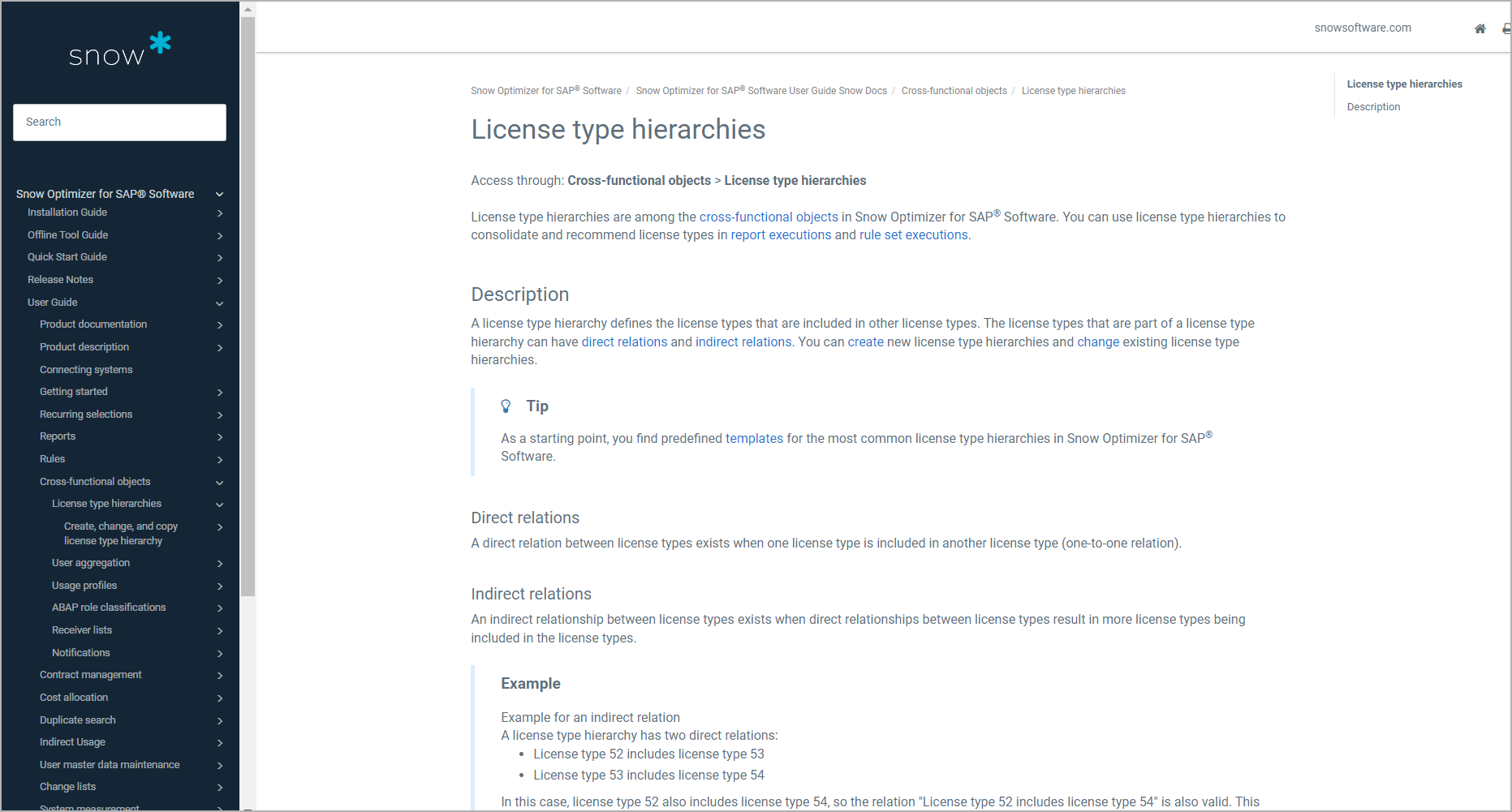The height and width of the screenshot is (812, 1512).
Task: Click the lightbulb Tip icon
Action: click(x=506, y=406)
